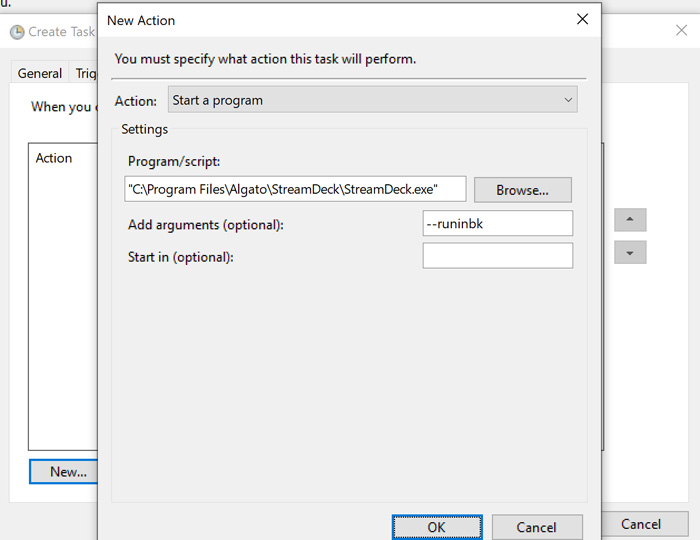This screenshot has height=540, width=700.
Task: Cancel the Create Task window
Action: point(640,524)
